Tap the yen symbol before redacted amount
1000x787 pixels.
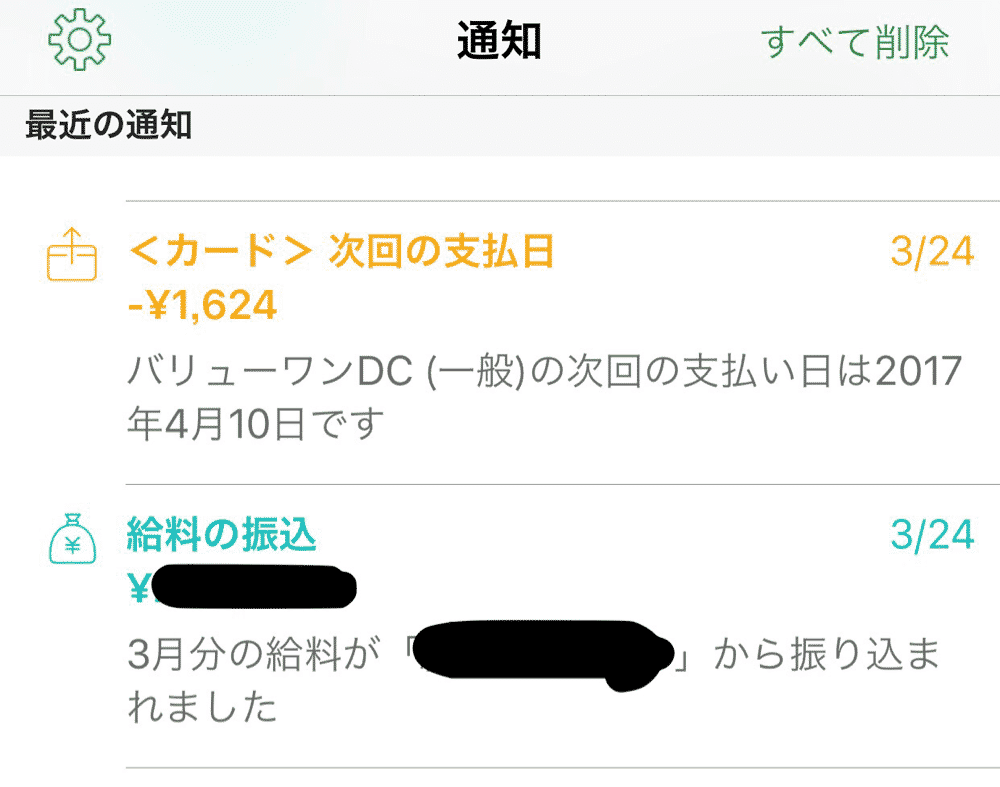[138, 588]
